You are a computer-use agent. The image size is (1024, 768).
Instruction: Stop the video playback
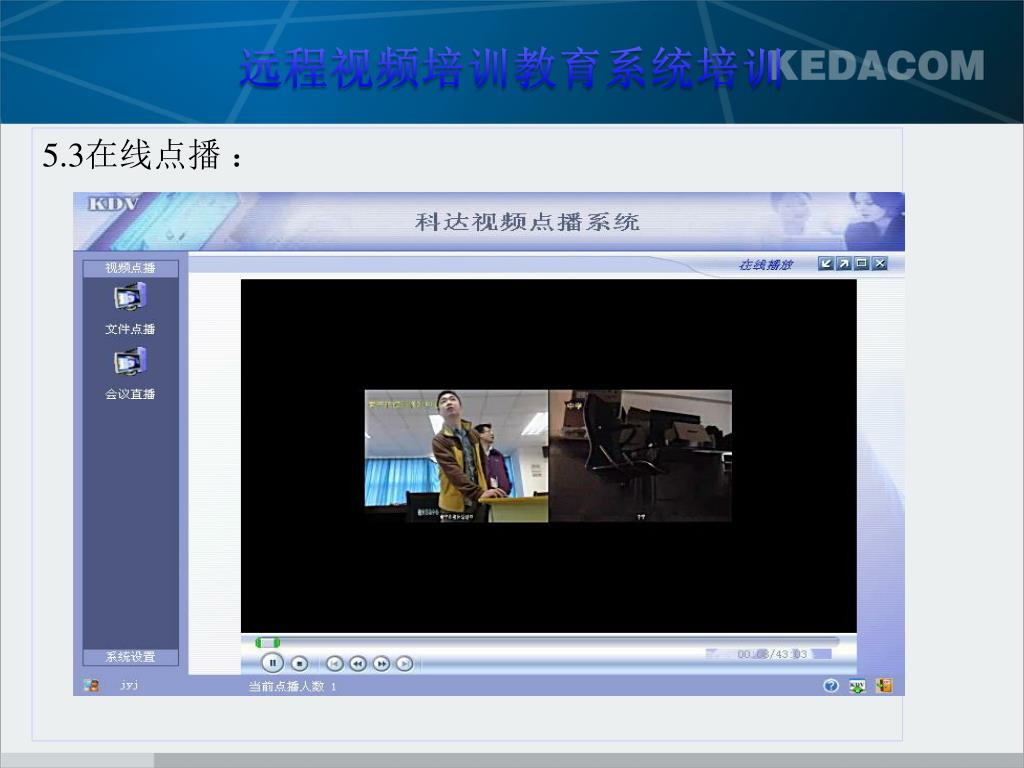(300, 664)
